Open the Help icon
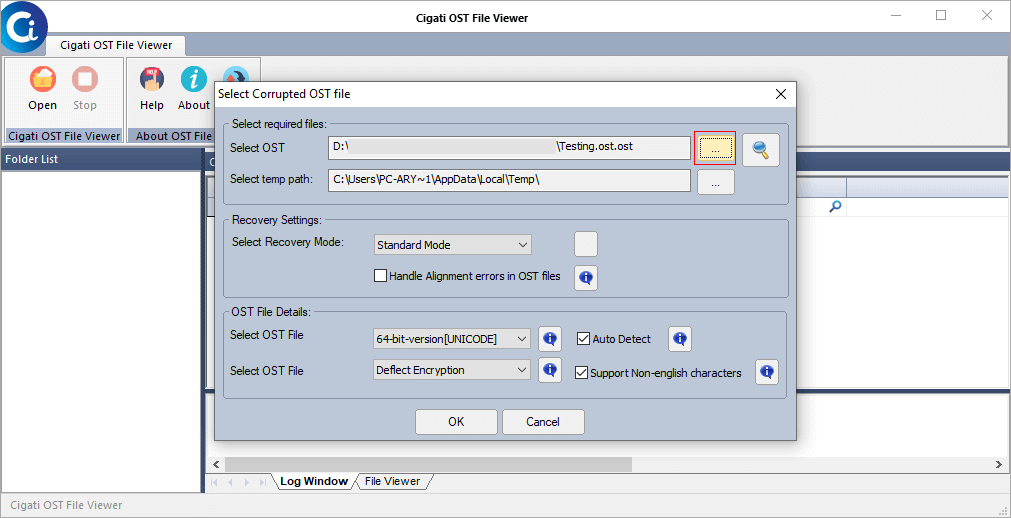 [152, 80]
